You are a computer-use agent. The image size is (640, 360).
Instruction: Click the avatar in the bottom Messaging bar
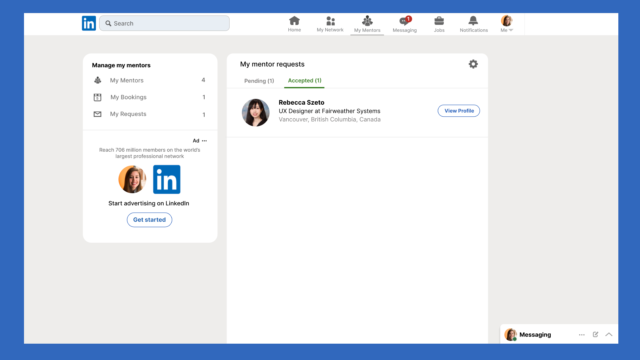510,335
